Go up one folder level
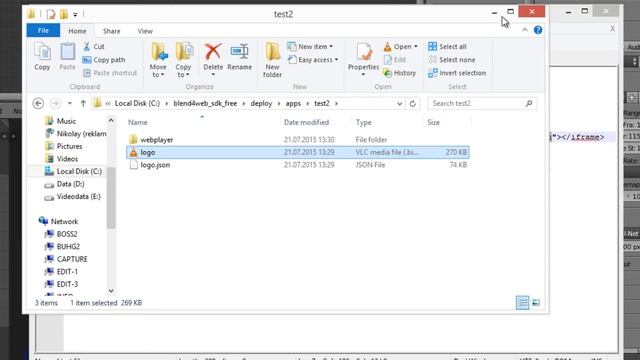 [x=83, y=103]
